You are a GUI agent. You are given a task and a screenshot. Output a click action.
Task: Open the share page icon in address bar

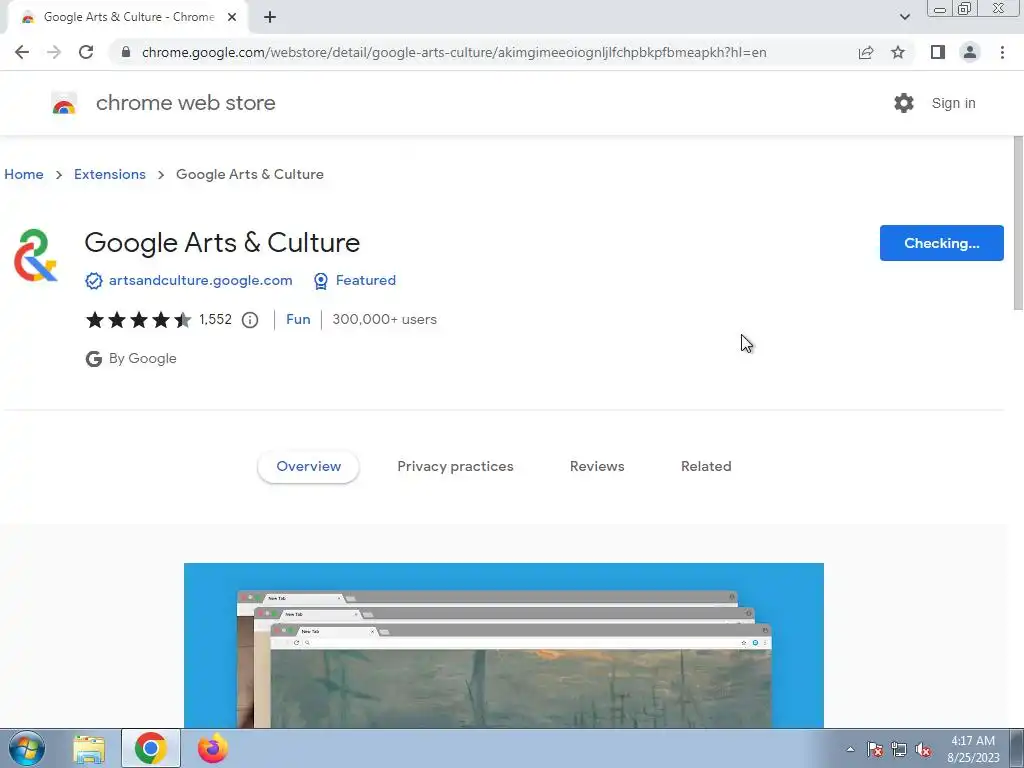(x=866, y=52)
